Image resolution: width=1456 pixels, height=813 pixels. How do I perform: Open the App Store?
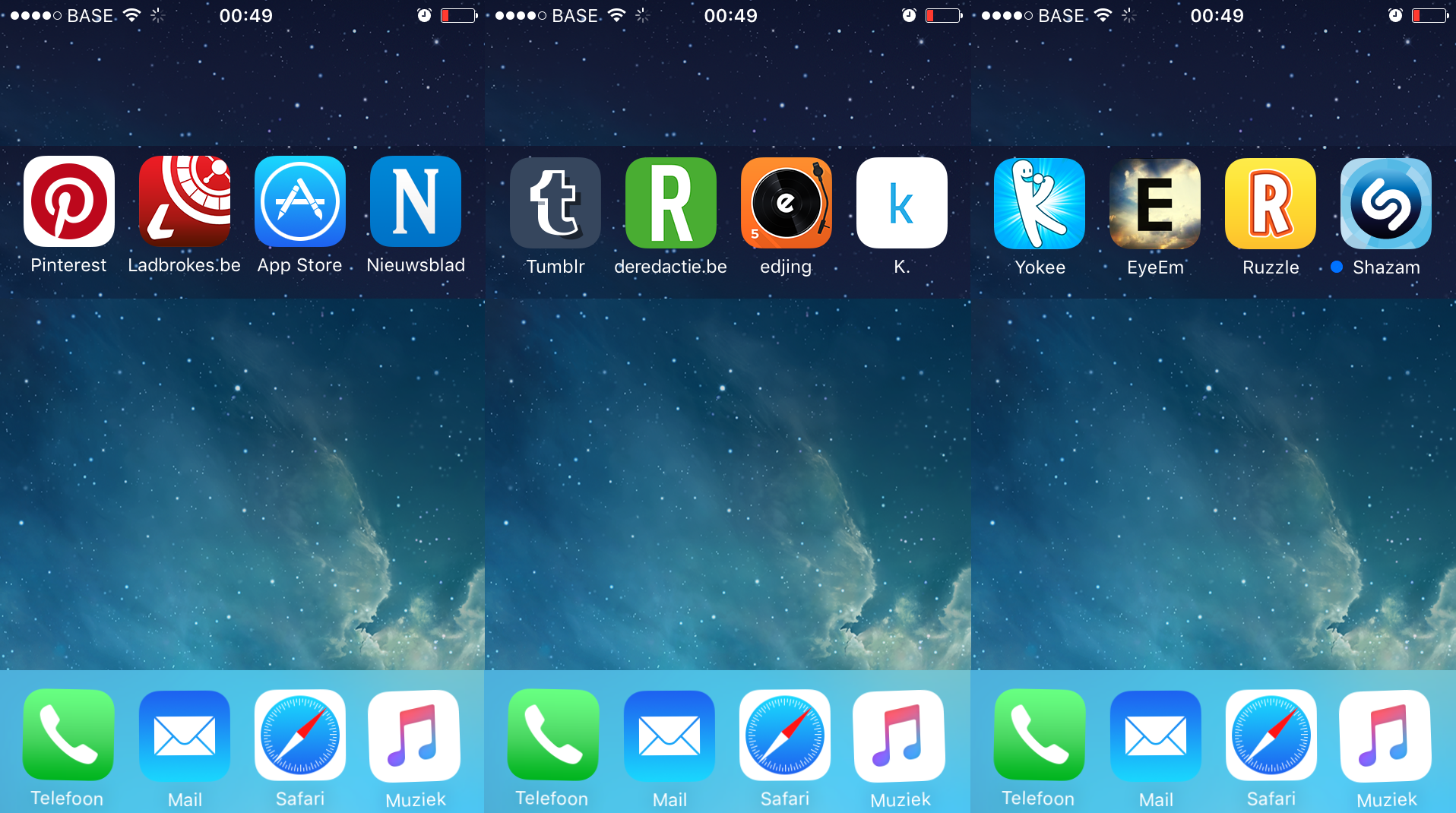tap(300, 201)
